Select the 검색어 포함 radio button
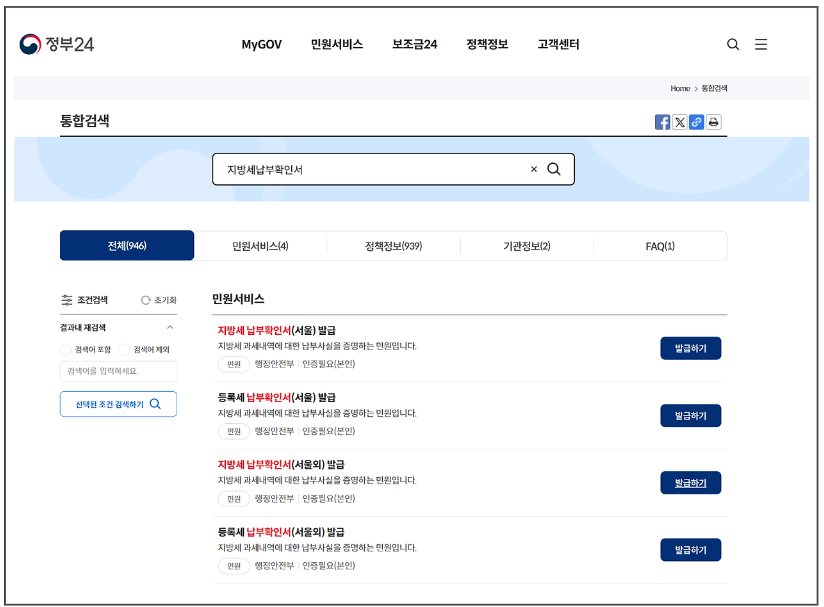 (x=66, y=349)
